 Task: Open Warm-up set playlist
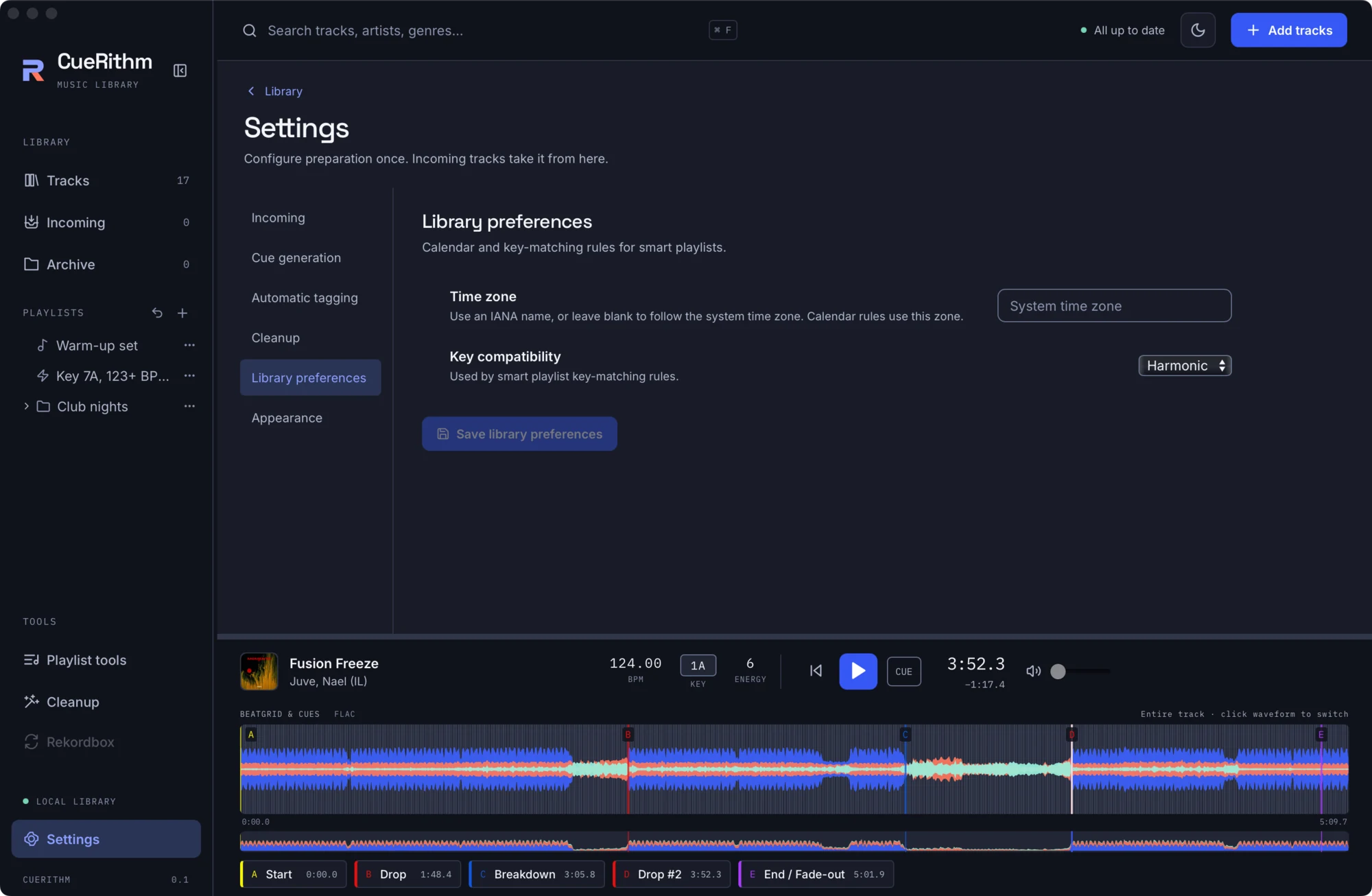pyautogui.click(x=97, y=346)
